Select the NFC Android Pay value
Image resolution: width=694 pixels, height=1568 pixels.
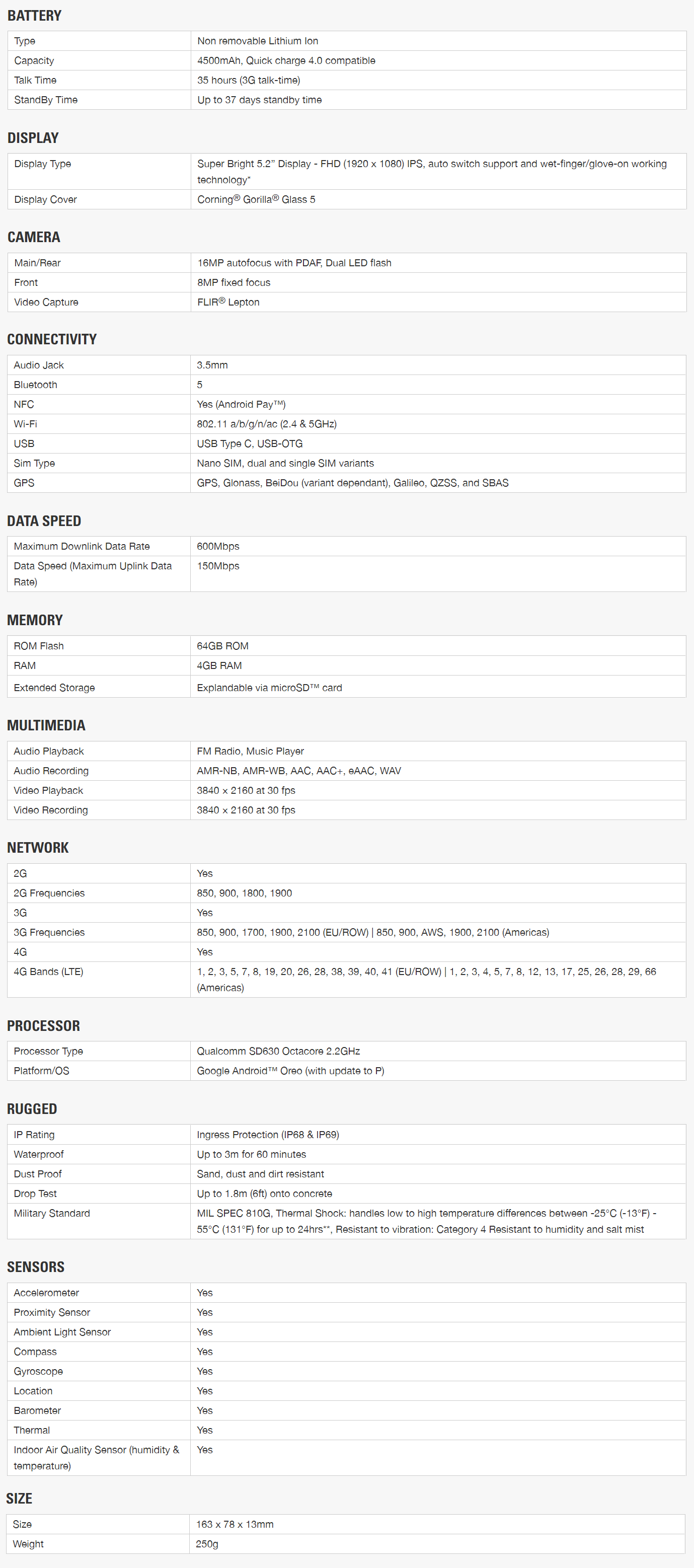point(241,404)
